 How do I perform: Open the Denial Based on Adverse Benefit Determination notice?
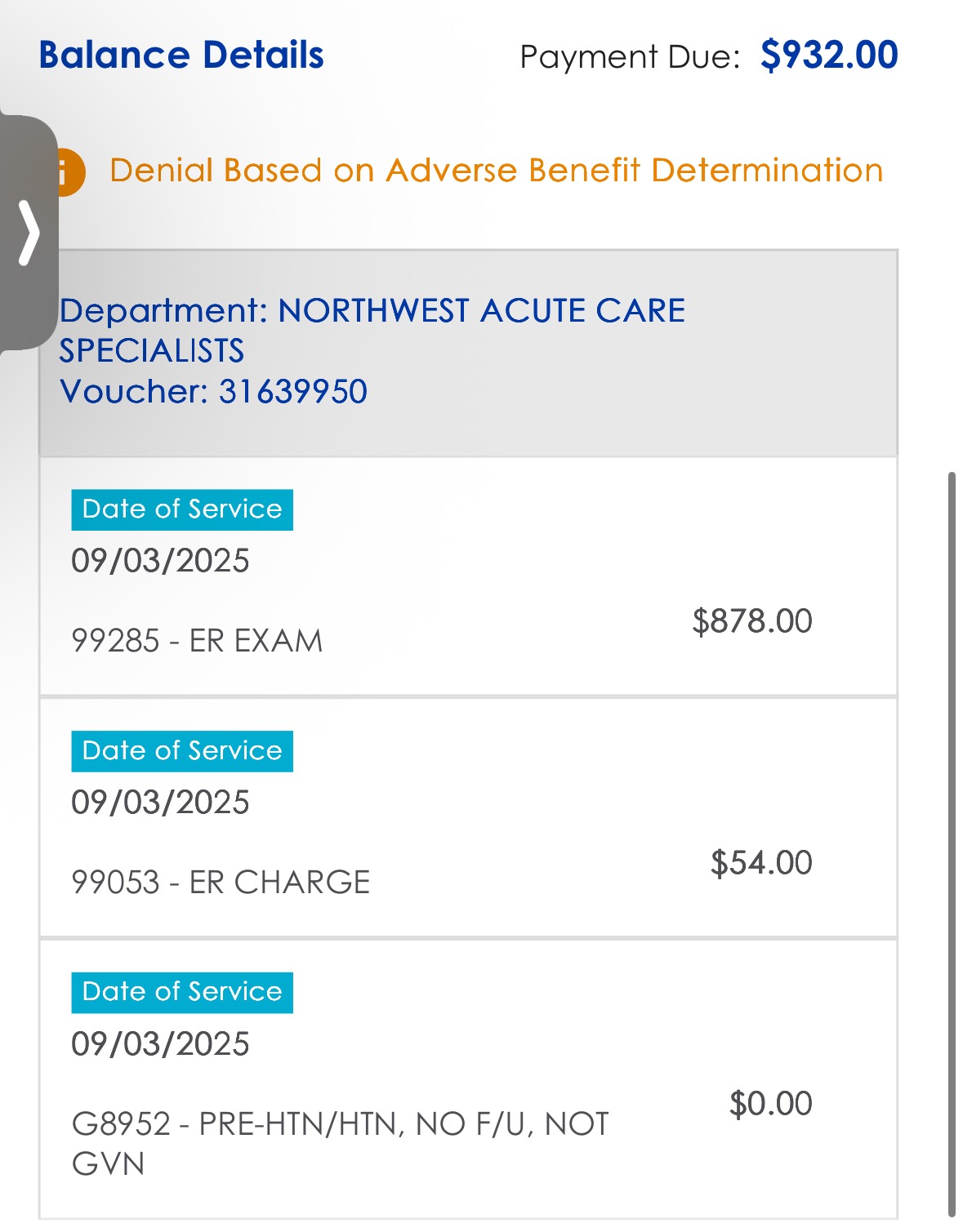[x=496, y=171]
